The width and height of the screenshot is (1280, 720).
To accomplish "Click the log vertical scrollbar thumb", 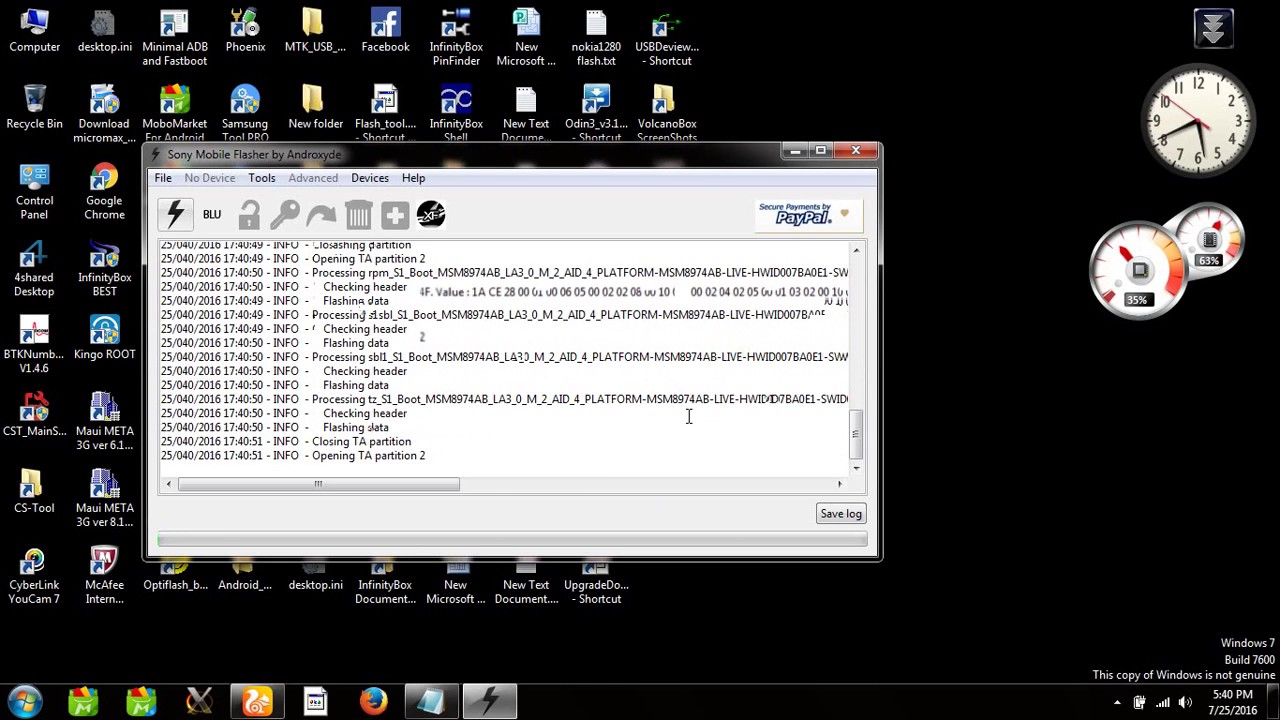I will [856, 434].
